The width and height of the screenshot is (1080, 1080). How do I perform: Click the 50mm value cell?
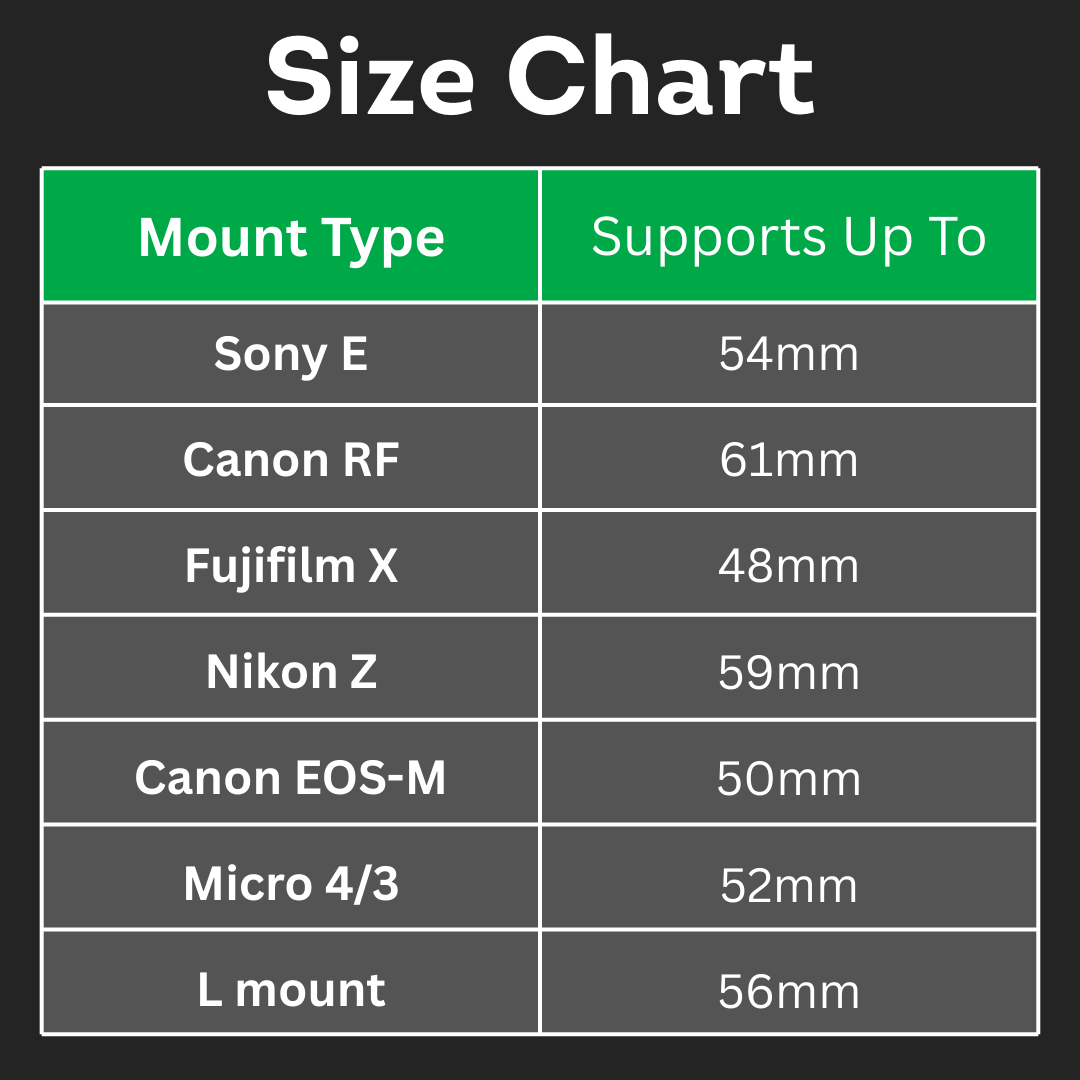[788, 777]
